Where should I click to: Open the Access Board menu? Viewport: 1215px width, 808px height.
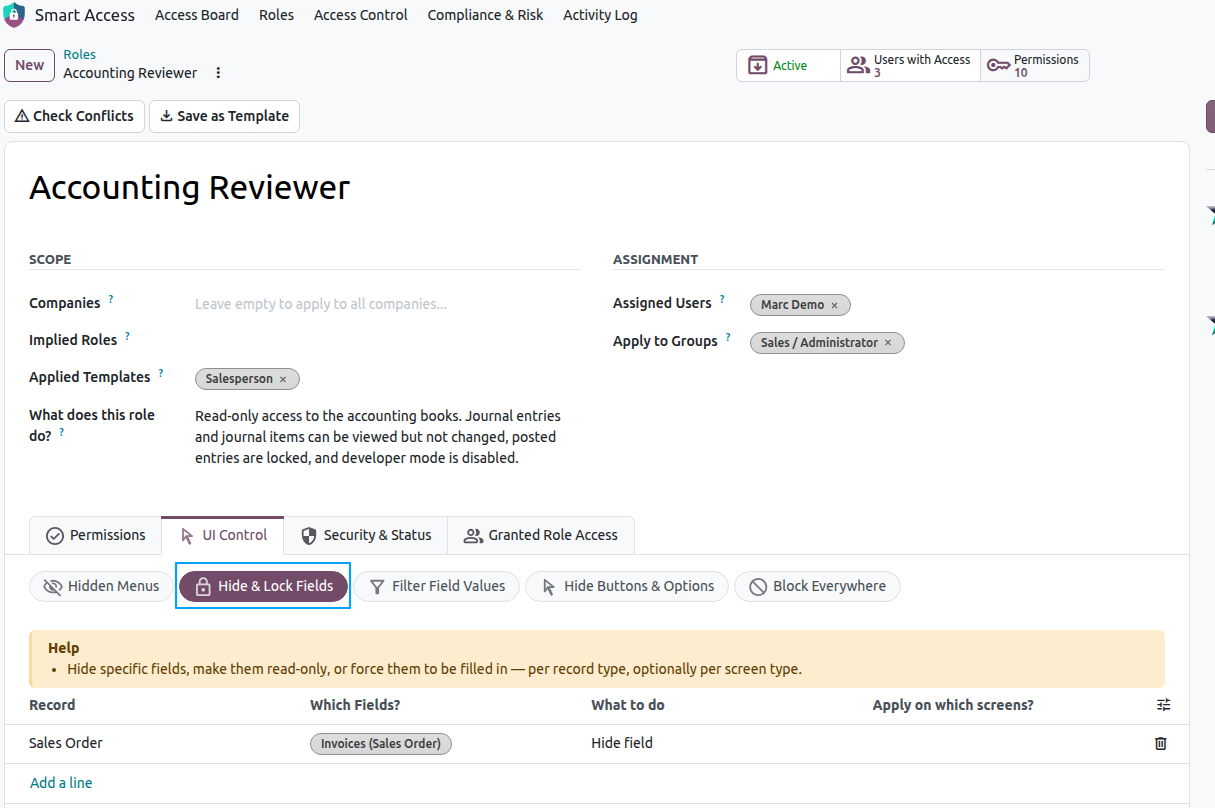pyautogui.click(x=197, y=15)
